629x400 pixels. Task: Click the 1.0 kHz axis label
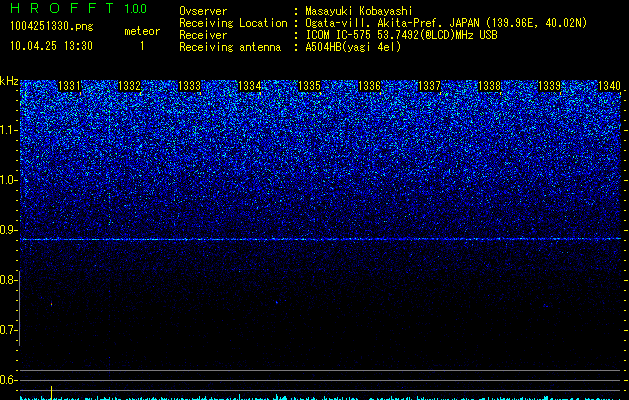pos(8,180)
